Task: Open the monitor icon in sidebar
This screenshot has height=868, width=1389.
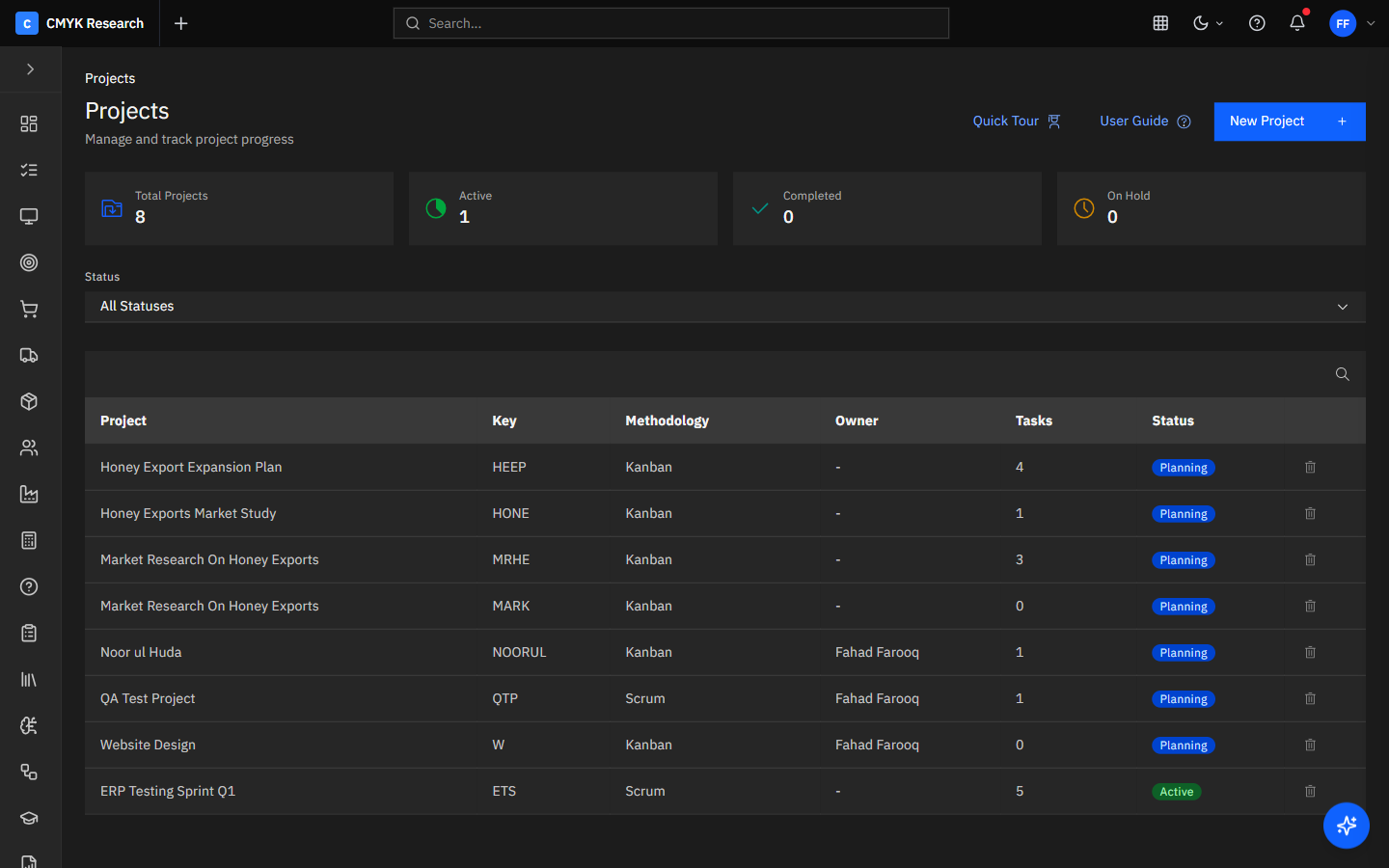Action: click(29, 216)
